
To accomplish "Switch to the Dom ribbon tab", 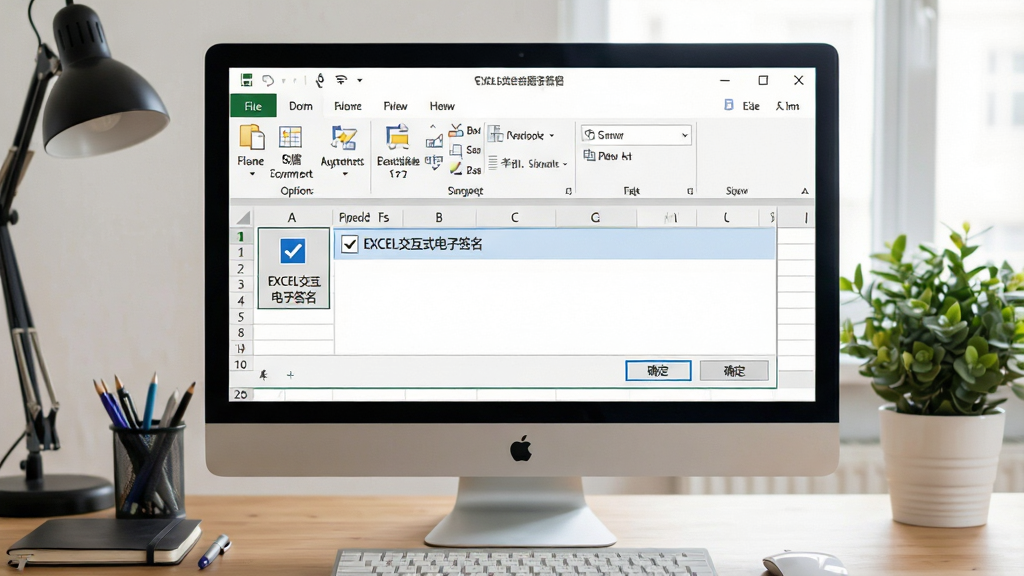I will tap(300, 106).
